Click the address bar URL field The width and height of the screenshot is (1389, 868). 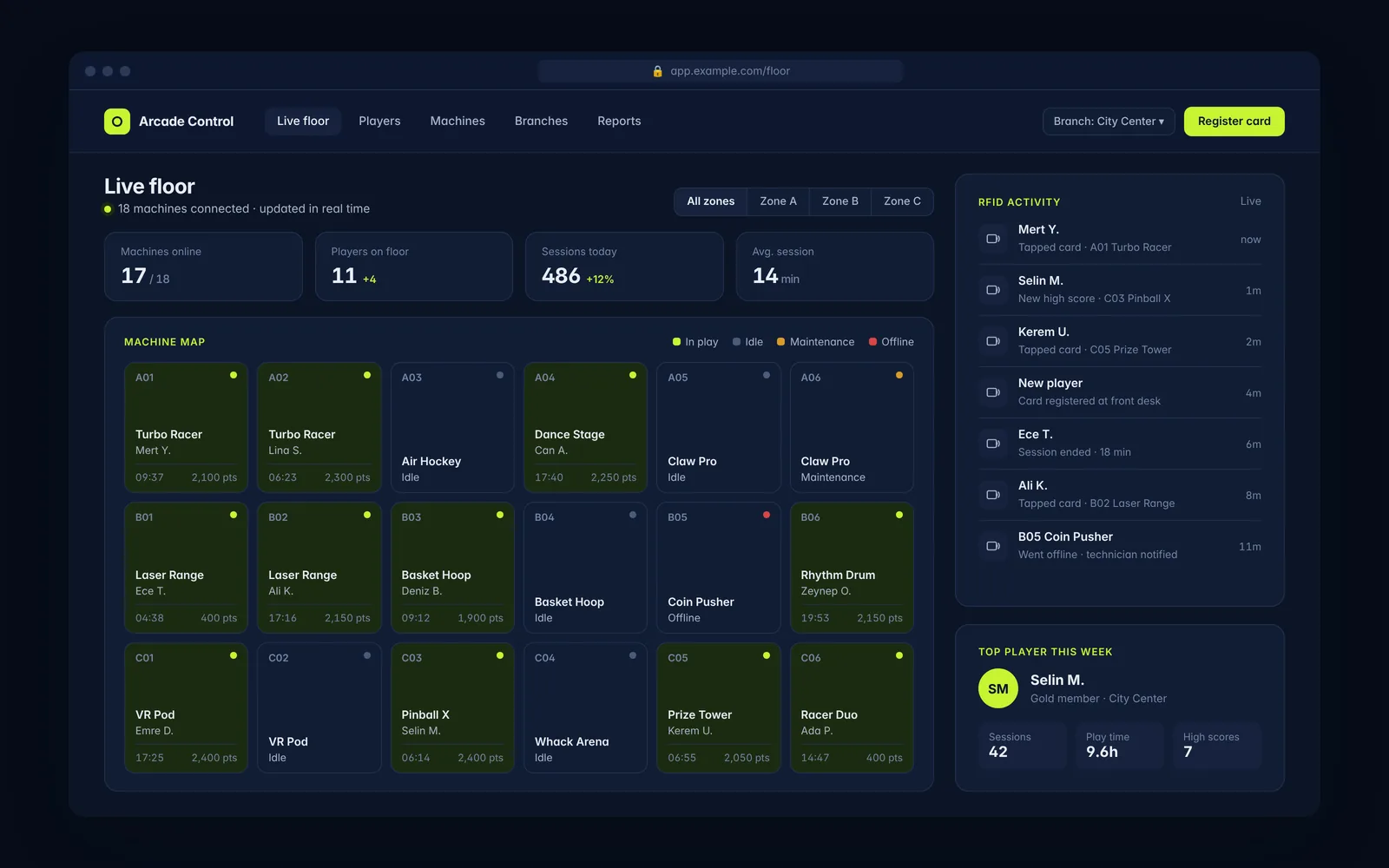coord(721,71)
